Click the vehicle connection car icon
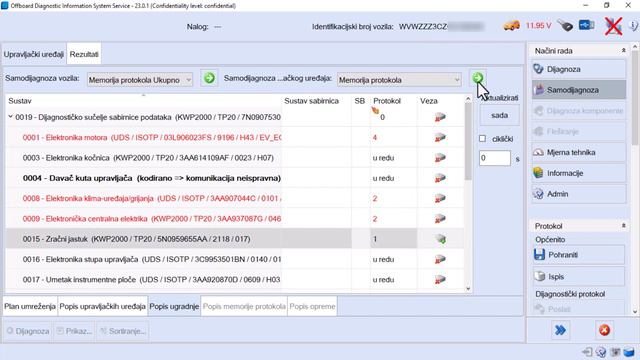640x360 pixels. click(511, 26)
